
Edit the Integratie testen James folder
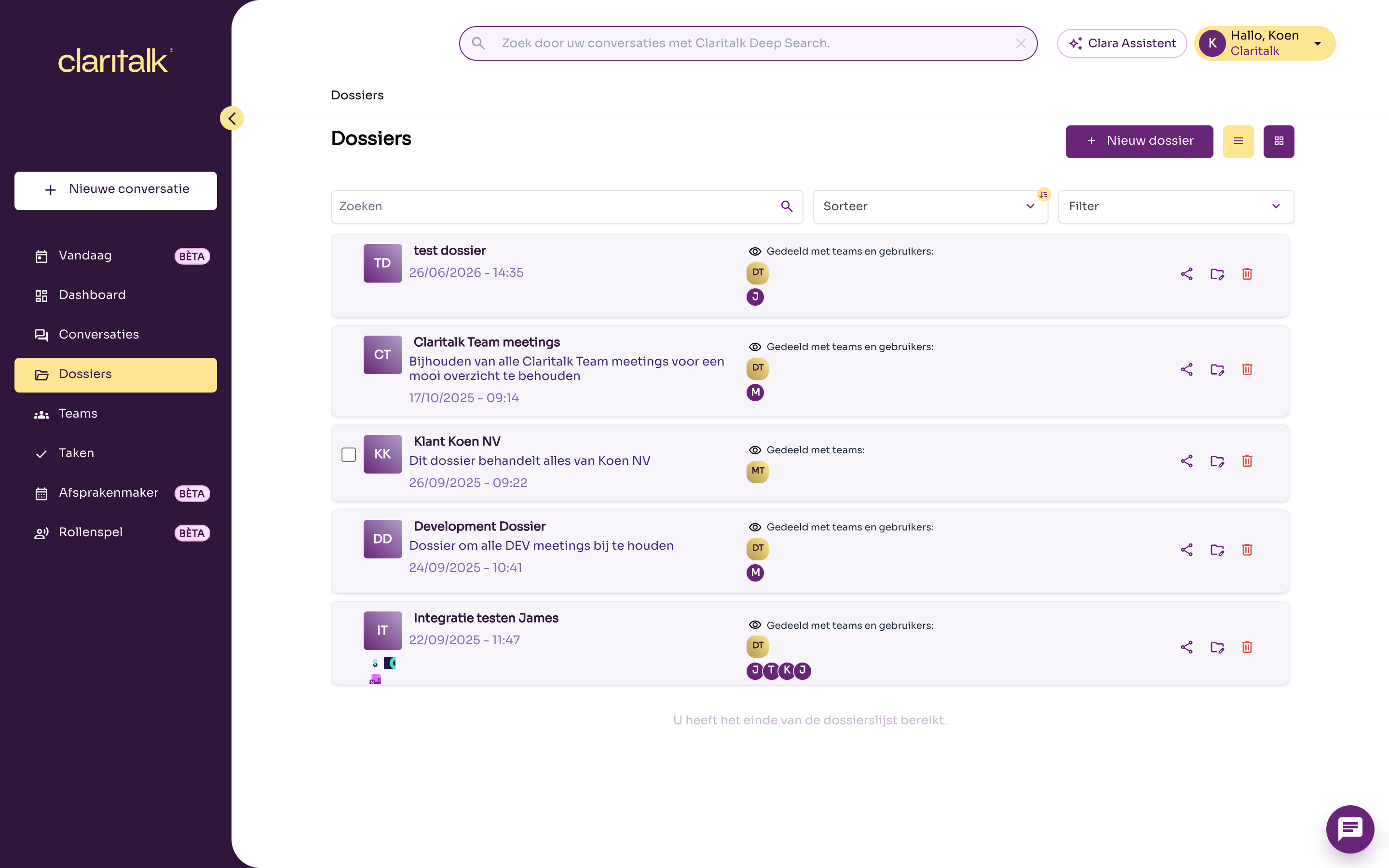coord(1217,647)
